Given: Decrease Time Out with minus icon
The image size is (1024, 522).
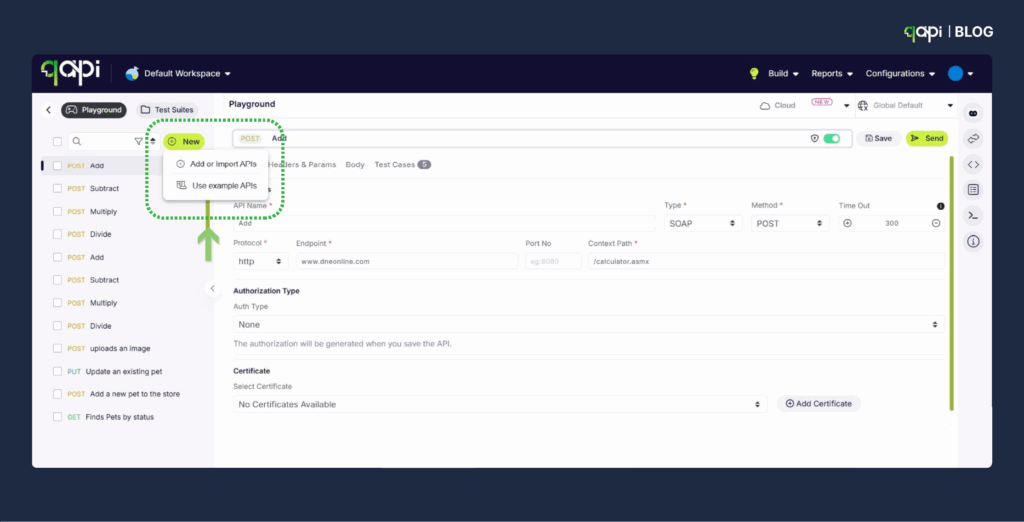Looking at the screenshot, I should click(936, 223).
